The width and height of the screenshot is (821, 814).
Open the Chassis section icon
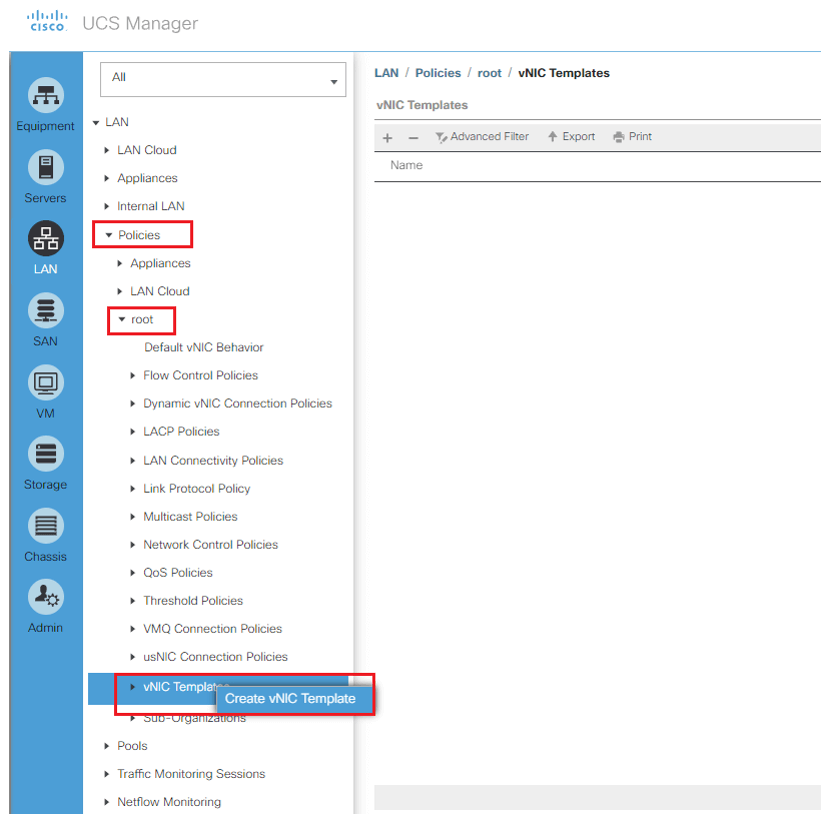tap(46, 526)
